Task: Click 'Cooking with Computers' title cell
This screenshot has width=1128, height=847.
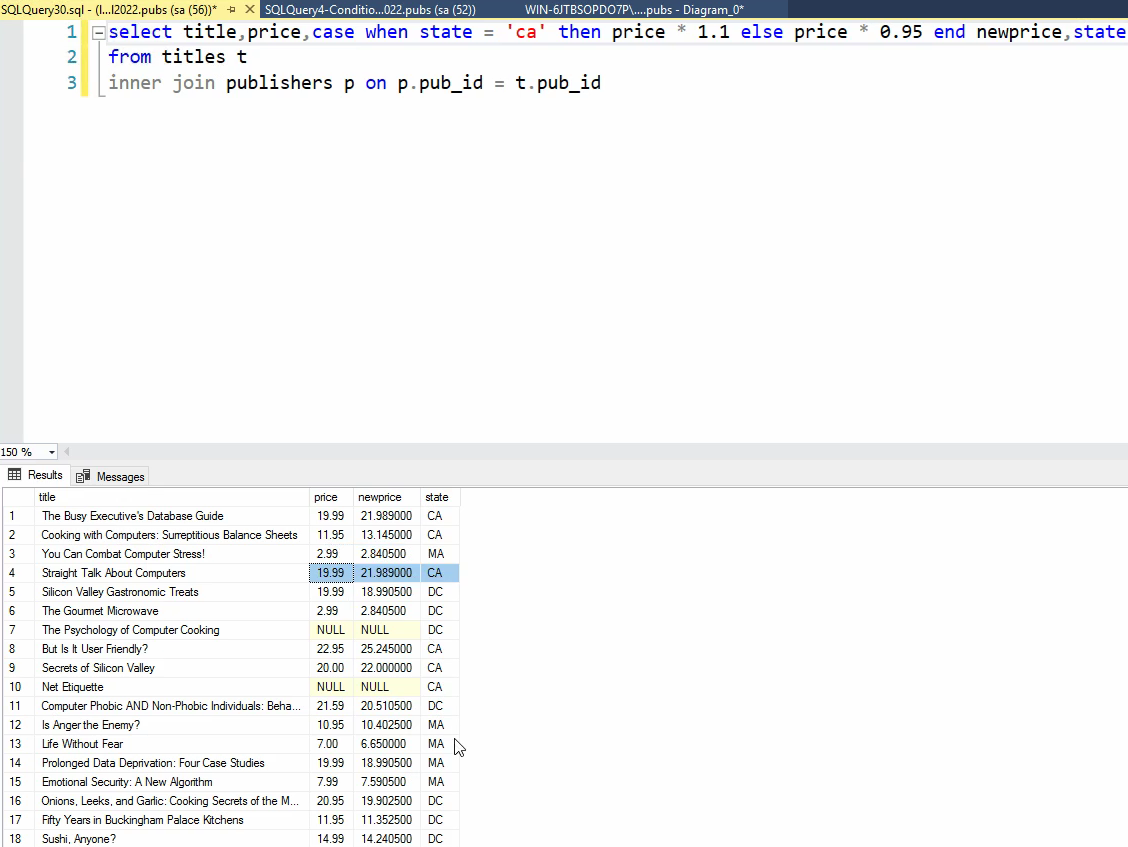Action: (x=172, y=535)
